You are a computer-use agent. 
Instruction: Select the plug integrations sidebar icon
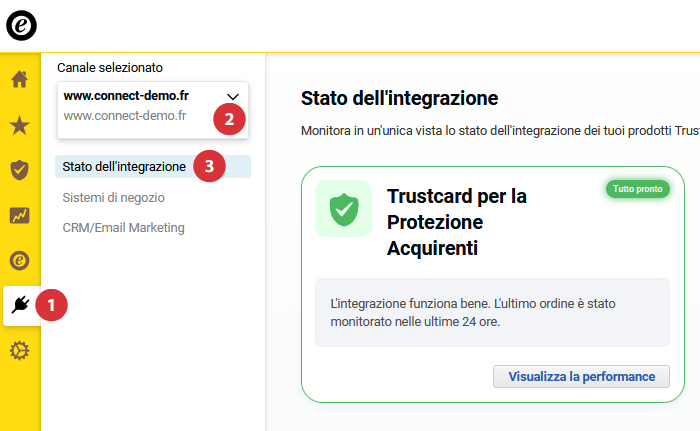click(19, 305)
